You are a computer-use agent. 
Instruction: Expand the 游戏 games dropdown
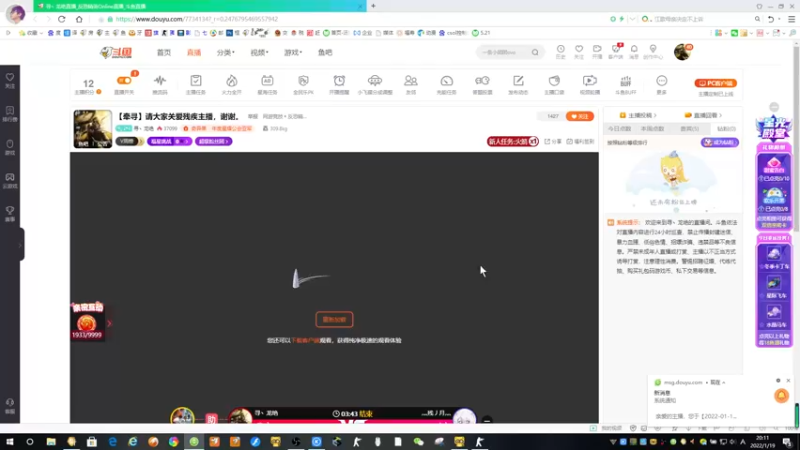[293, 53]
